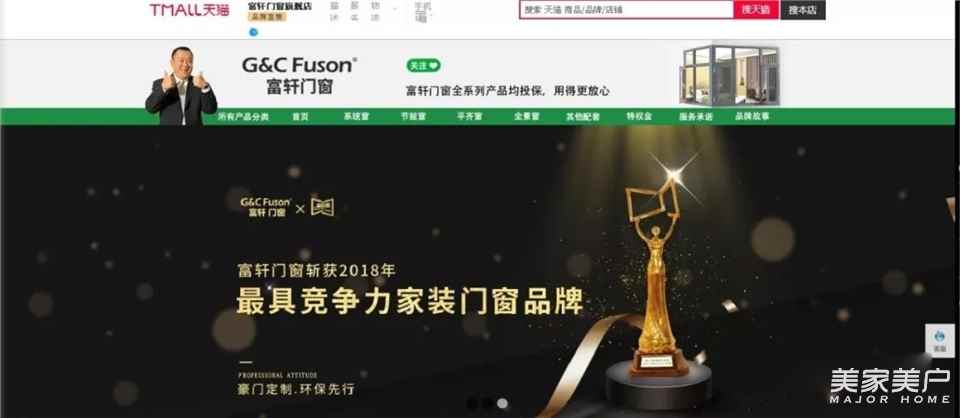
Task: Click the 搜索 天猫 search input field
Action: coord(626,10)
